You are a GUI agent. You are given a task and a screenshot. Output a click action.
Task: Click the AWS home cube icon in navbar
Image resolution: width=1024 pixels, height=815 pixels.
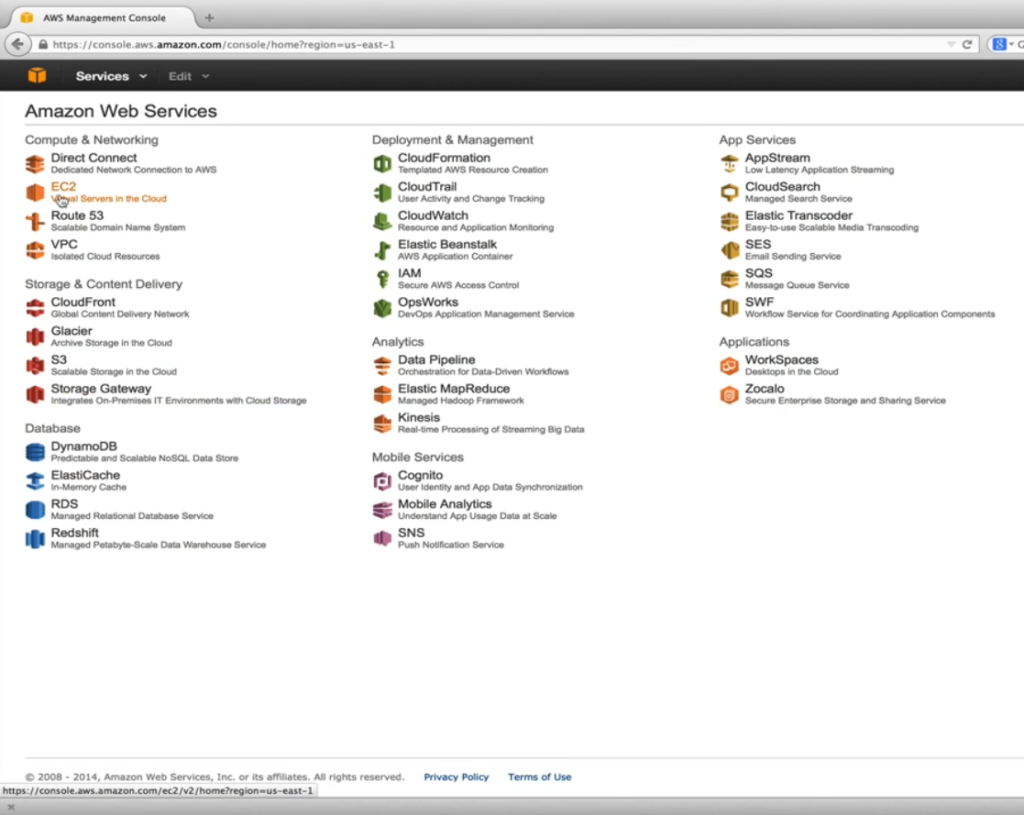pos(37,75)
